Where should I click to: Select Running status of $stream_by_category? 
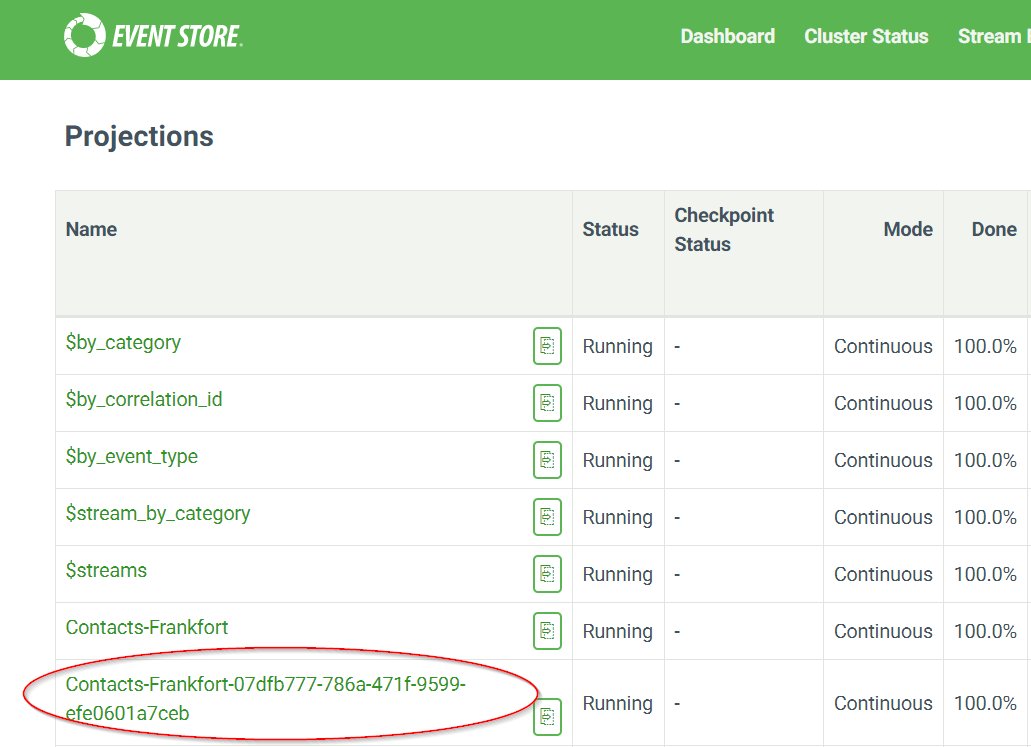pos(617,518)
